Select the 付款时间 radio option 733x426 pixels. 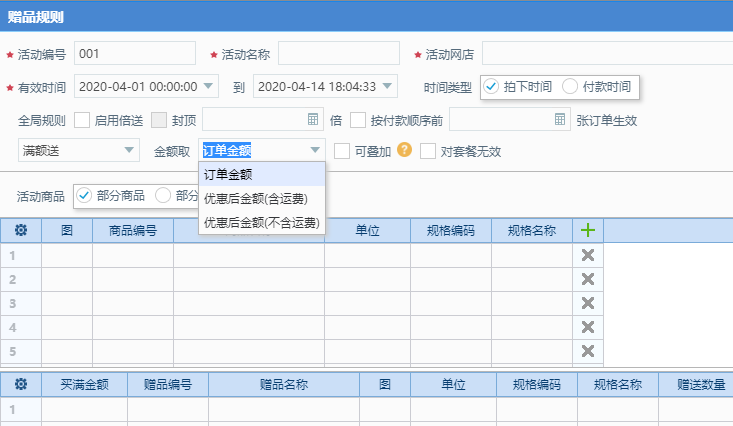[x=570, y=87]
